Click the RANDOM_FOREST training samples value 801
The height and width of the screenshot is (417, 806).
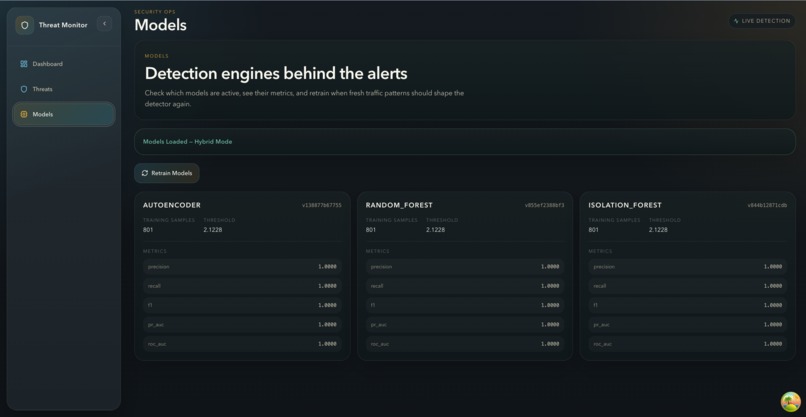coord(371,230)
